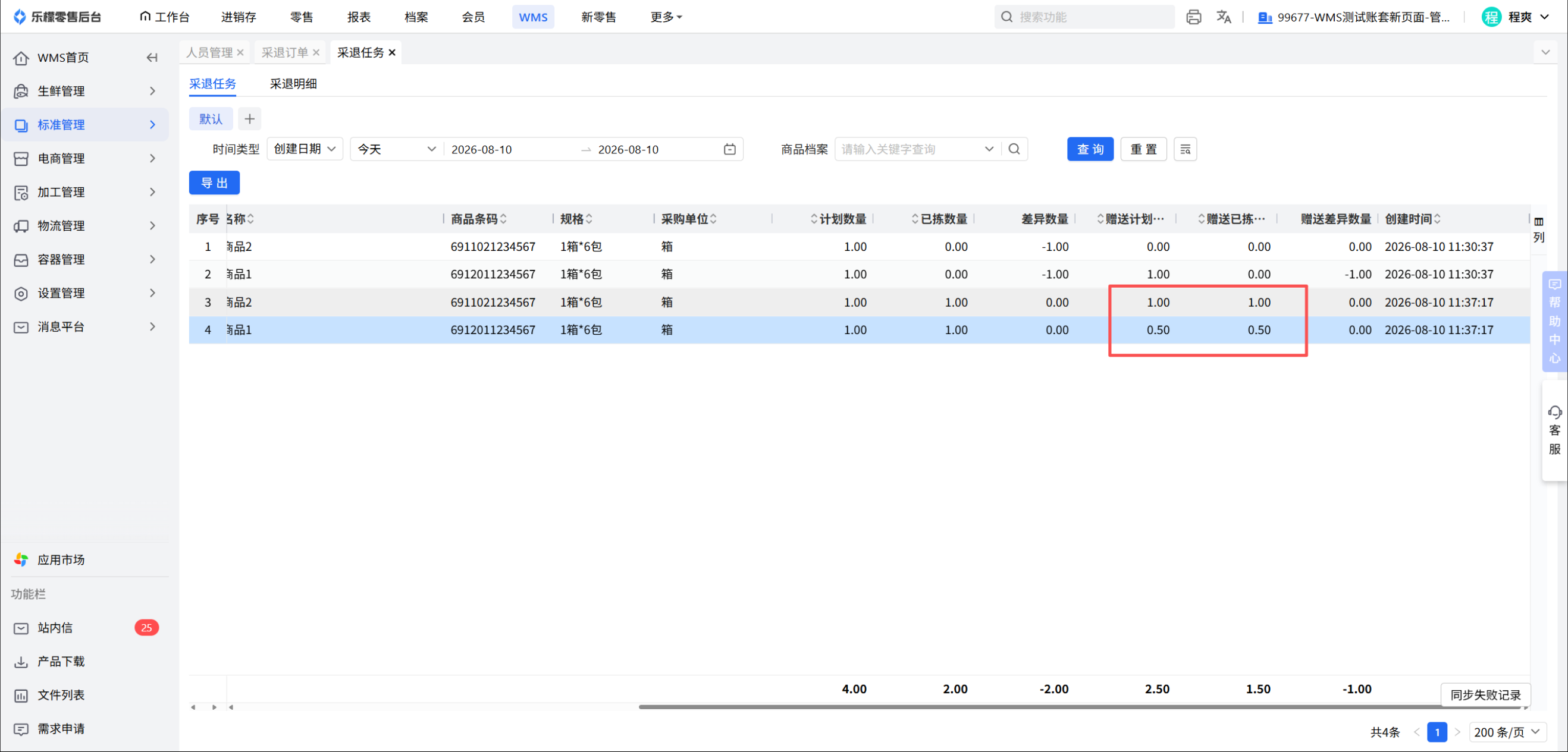
Task: Switch to 采退订单 tab
Action: click(285, 53)
